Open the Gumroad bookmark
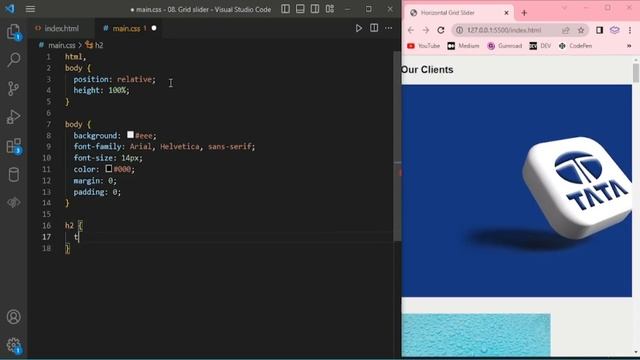 (x=504, y=46)
